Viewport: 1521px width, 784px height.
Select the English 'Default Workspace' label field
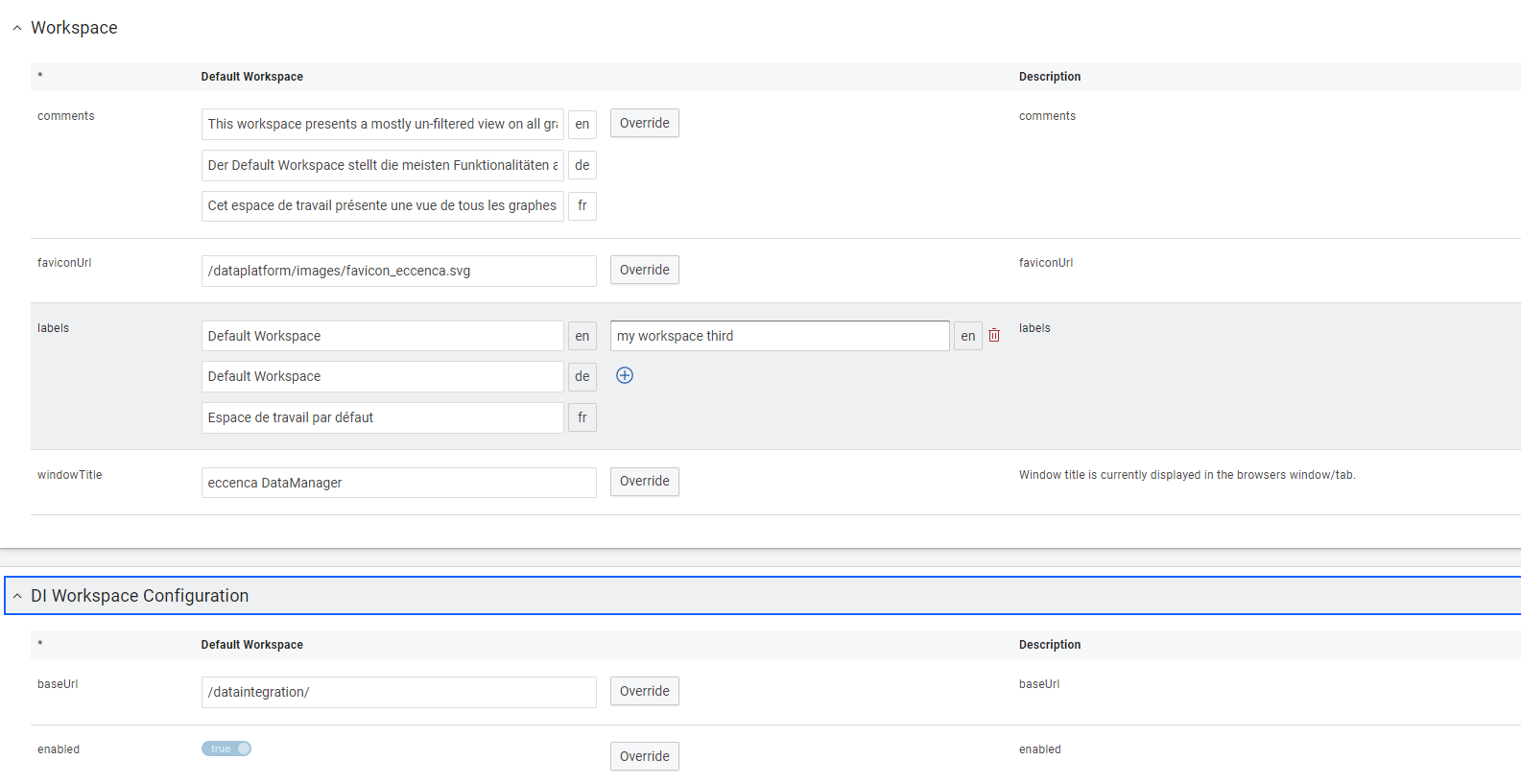(x=383, y=336)
